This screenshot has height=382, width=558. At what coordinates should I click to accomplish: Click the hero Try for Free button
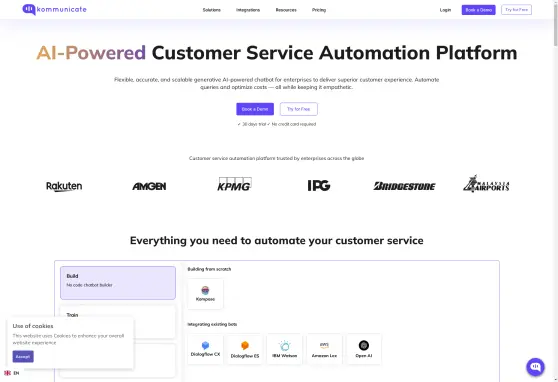coord(299,109)
